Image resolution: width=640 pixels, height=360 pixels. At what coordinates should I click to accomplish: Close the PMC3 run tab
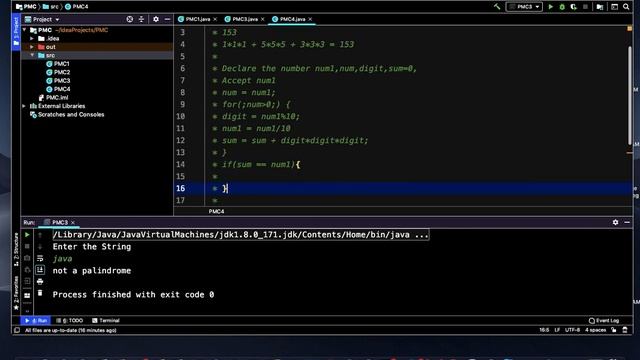[73, 222]
